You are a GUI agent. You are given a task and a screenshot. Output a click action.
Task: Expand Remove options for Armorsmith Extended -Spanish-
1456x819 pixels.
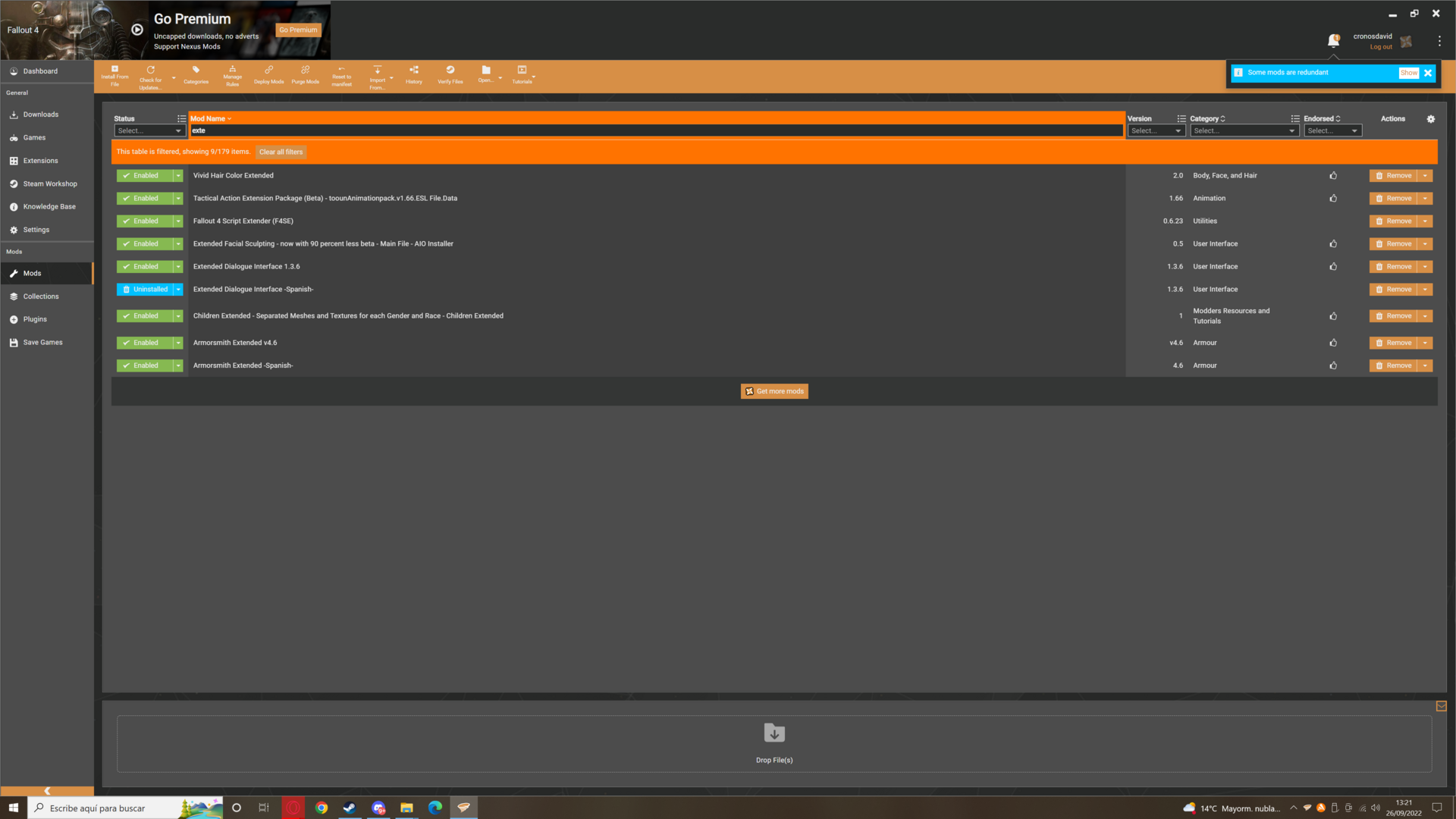(x=1425, y=366)
